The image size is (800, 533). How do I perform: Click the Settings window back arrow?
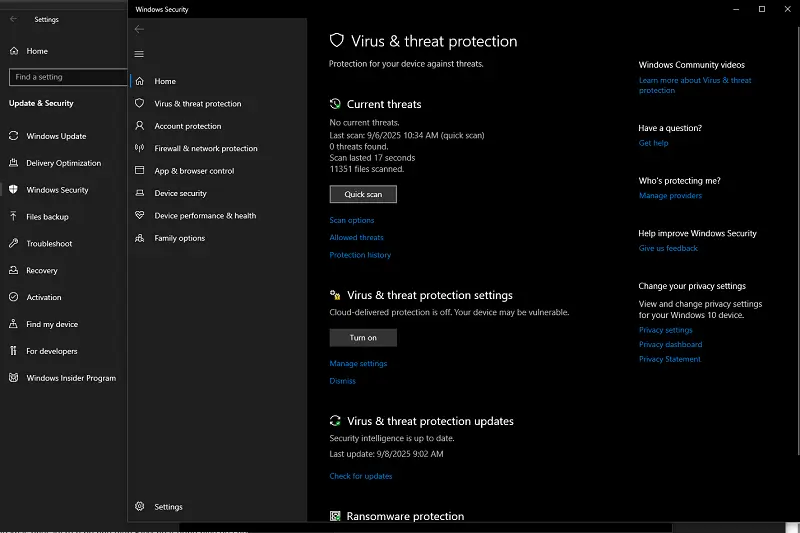pyautogui.click(x=13, y=19)
